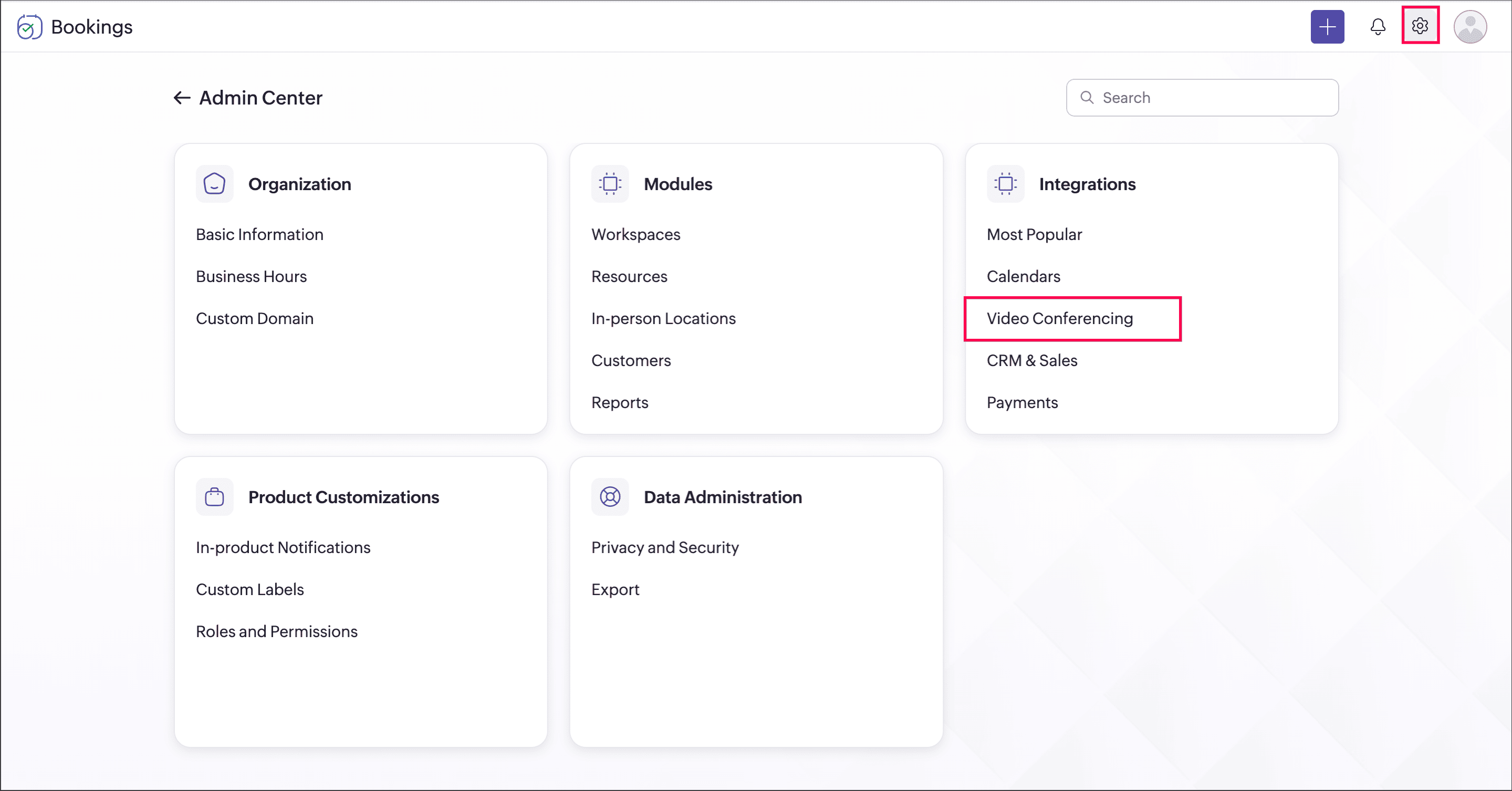Screen dimensions: 1512x791
Task: Open Video Conferencing integrations
Action: tap(1059, 319)
